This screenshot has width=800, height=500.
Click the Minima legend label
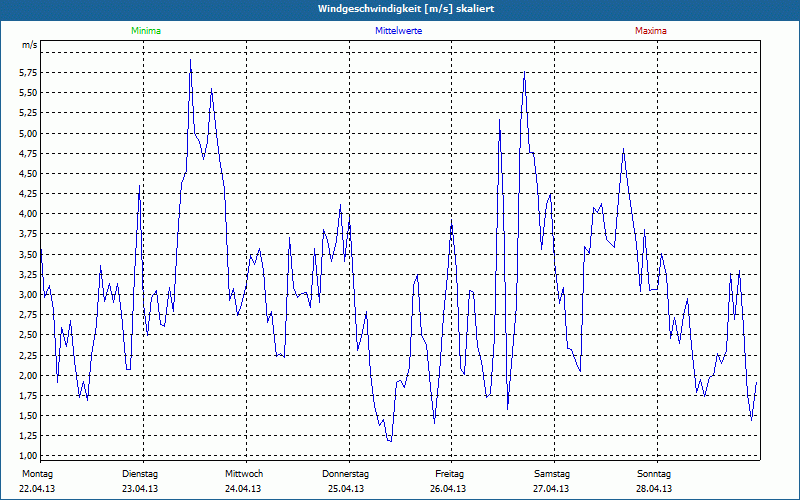pyautogui.click(x=146, y=31)
